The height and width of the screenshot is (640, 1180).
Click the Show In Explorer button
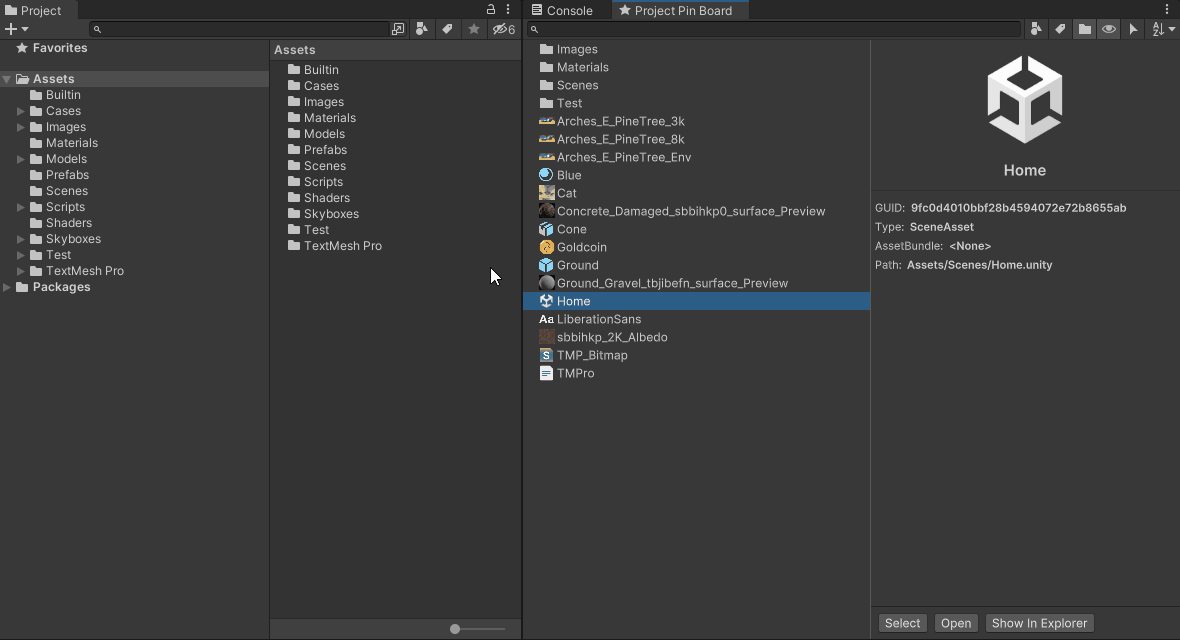click(1039, 623)
